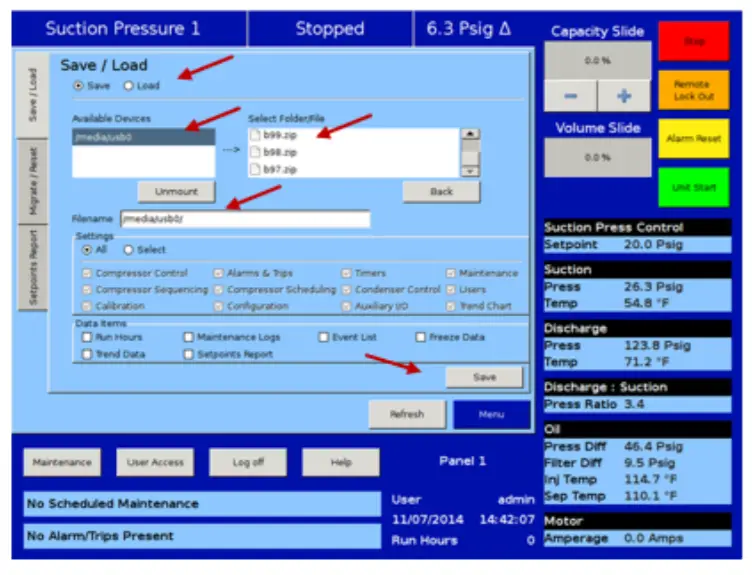
Task: Click the green Unit Start button
Action: click(x=694, y=188)
